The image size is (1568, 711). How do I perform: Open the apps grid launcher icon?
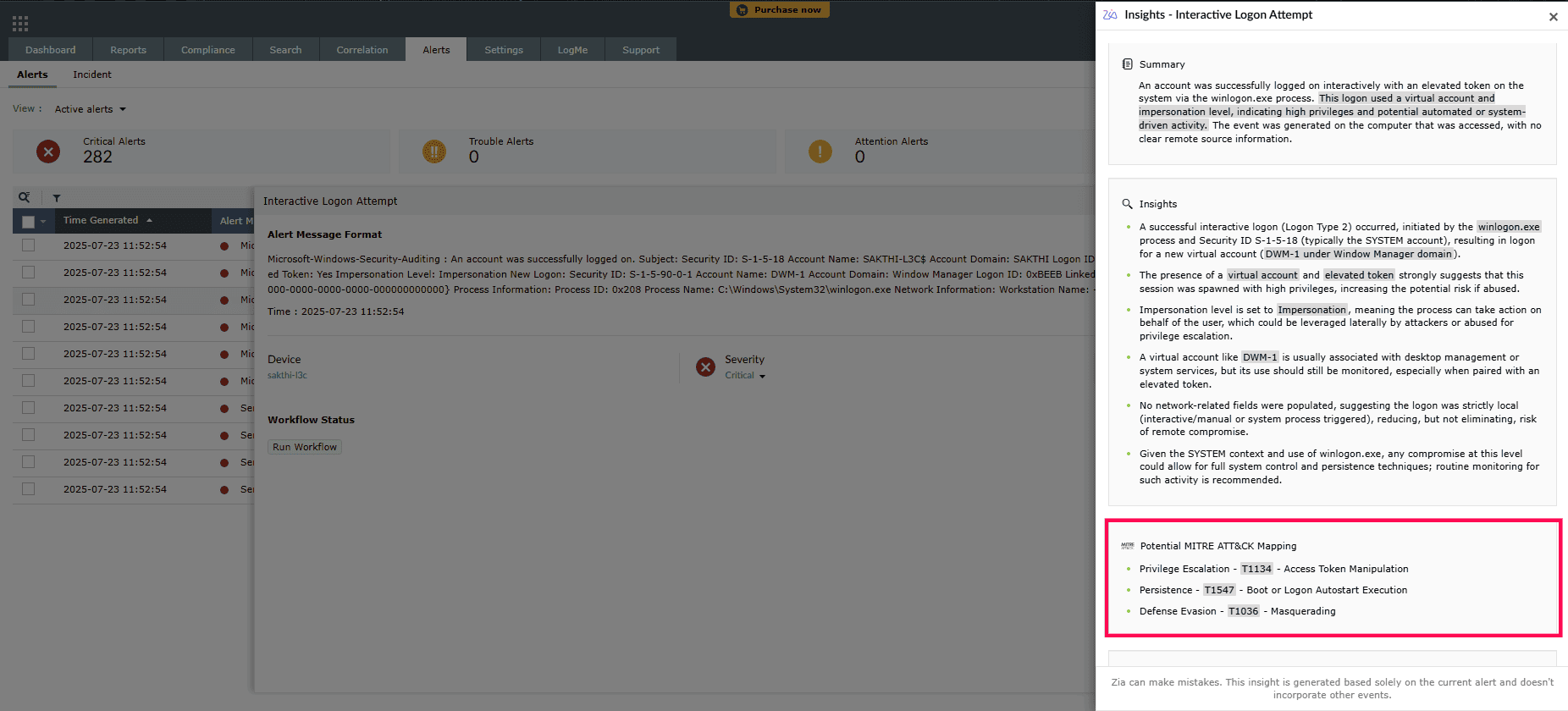point(20,24)
